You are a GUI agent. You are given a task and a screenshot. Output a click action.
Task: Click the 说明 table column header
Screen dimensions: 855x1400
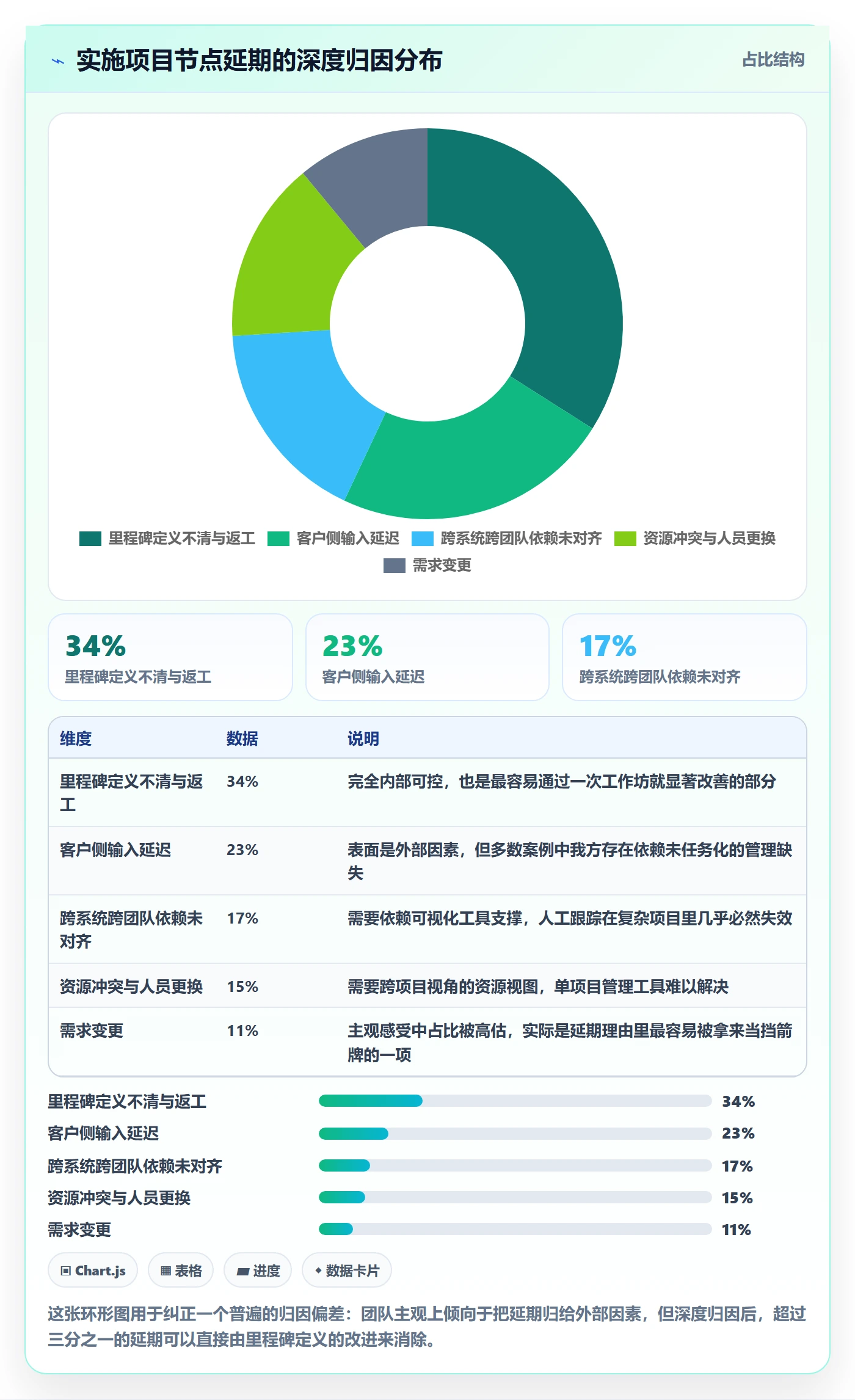tap(363, 738)
